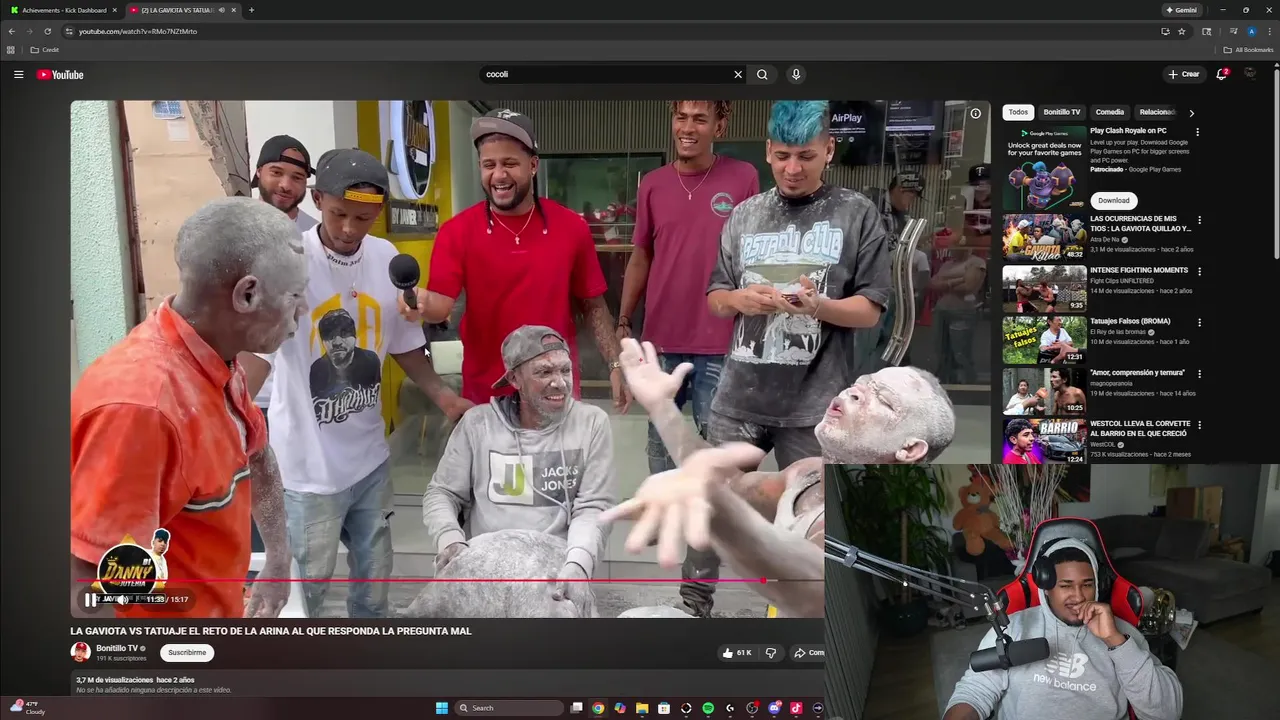Close the Kick Dashboard tab
This screenshot has height=720, width=1280.
pos(115,10)
